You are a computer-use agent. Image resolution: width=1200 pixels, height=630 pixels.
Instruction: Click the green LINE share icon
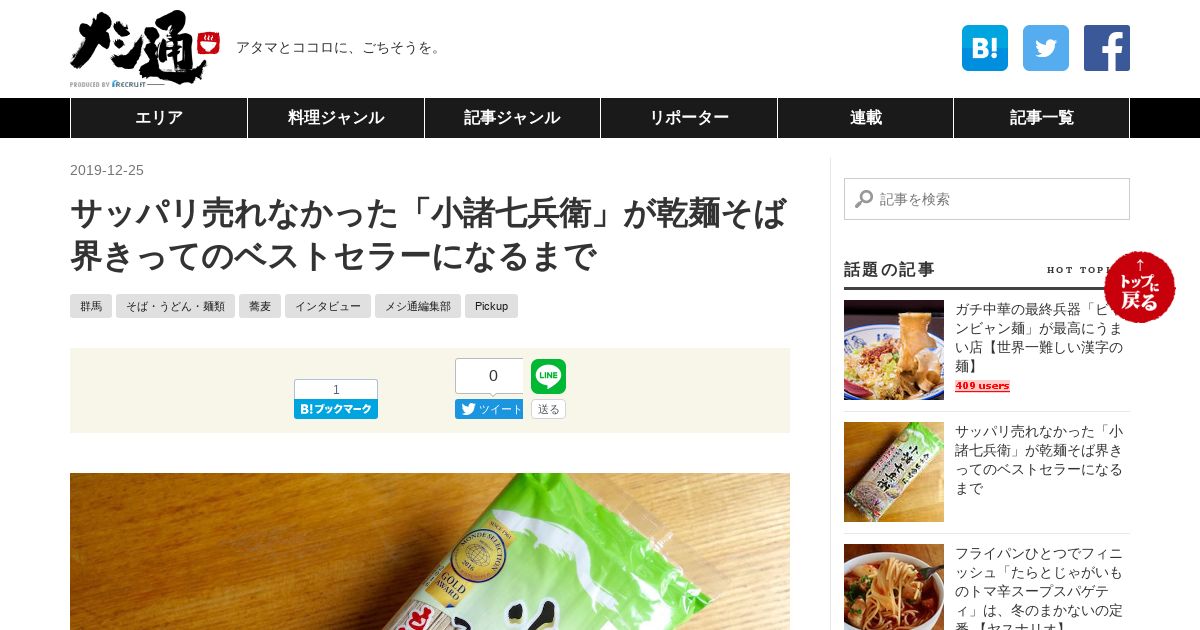548,376
